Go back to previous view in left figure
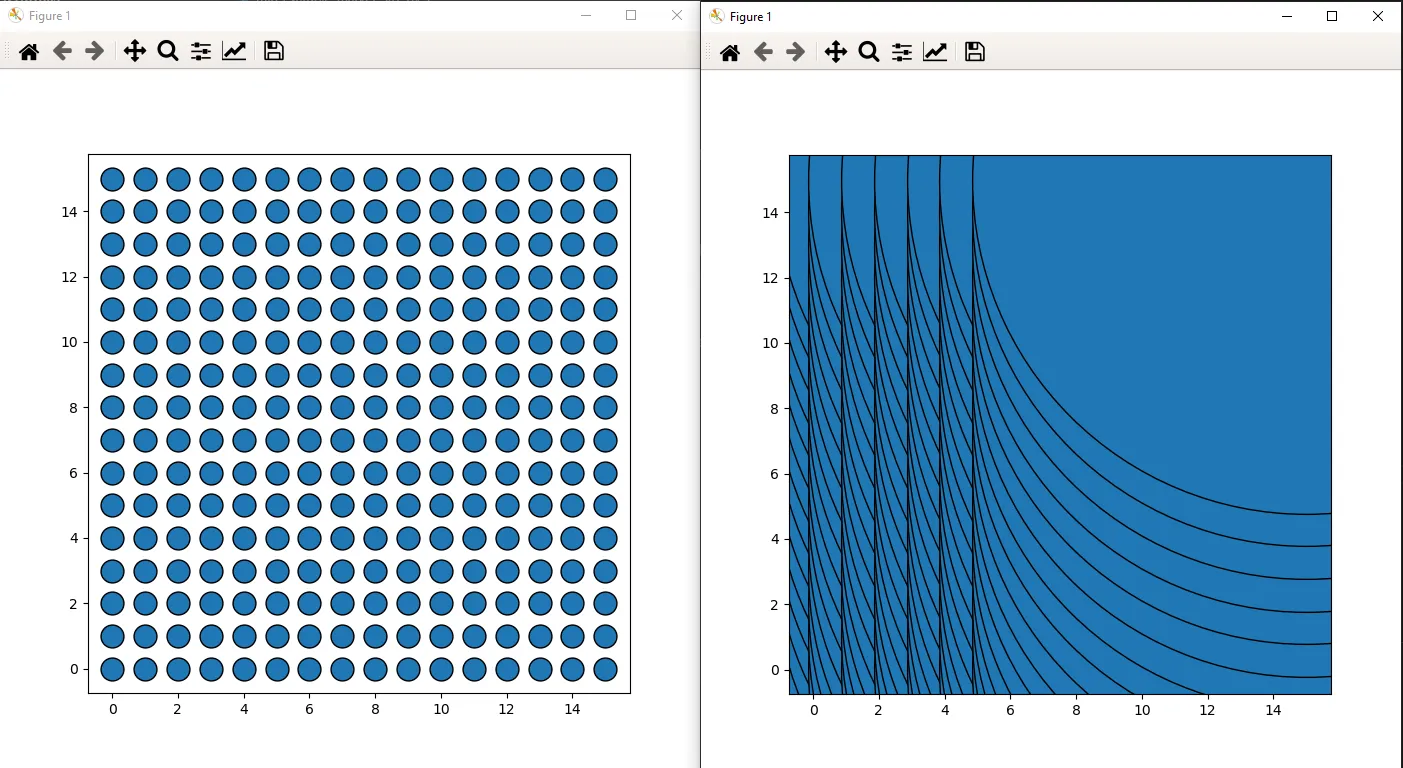The width and height of the screenshot is (1403, 768). [62, 51]
